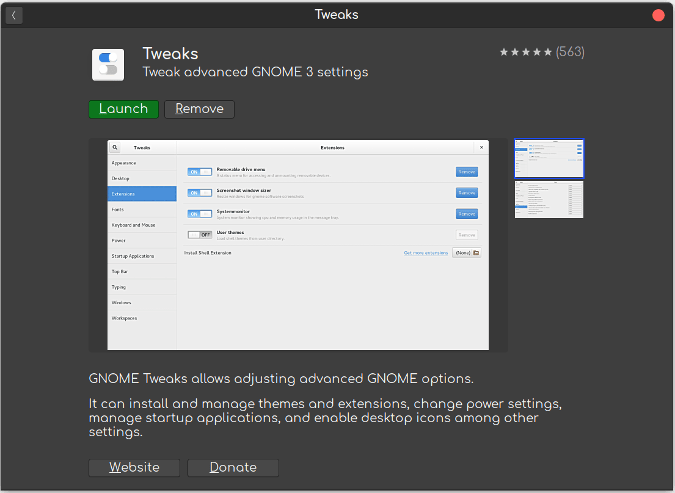Click the Systemmonitor Remove button in preview
Screen dimensions: 675x493
point(466,214)
